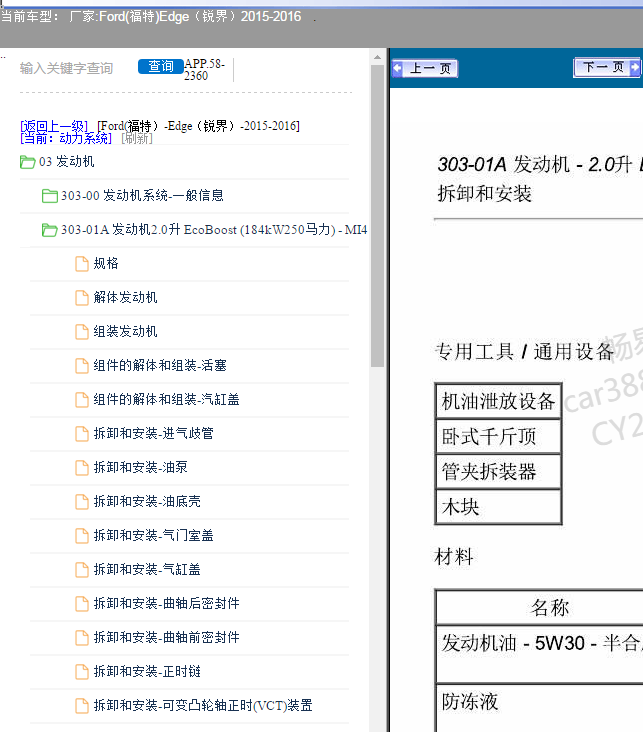Collapse the 303-01A 发动机2.0升 EcoBoost folder icon
The image size is (643, 732).
pyautogui.click(x=49, y=230)
